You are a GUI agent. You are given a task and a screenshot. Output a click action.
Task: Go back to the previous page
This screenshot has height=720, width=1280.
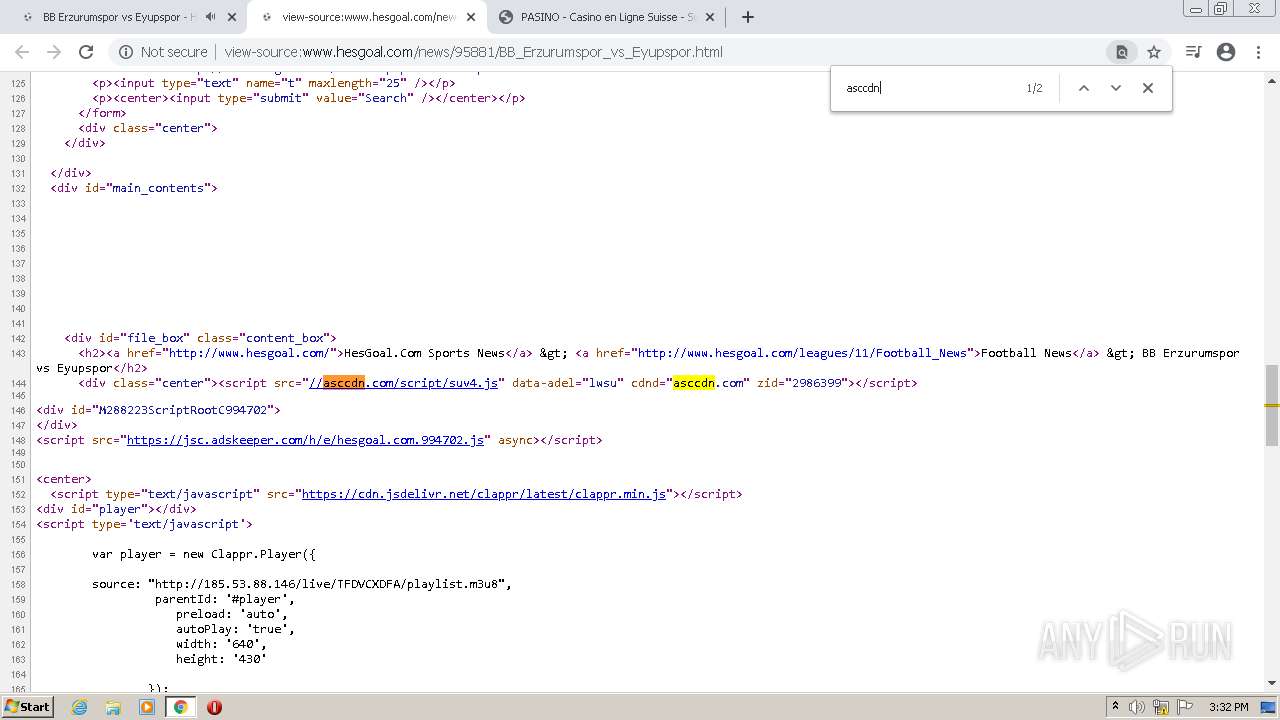coord(22,52)
